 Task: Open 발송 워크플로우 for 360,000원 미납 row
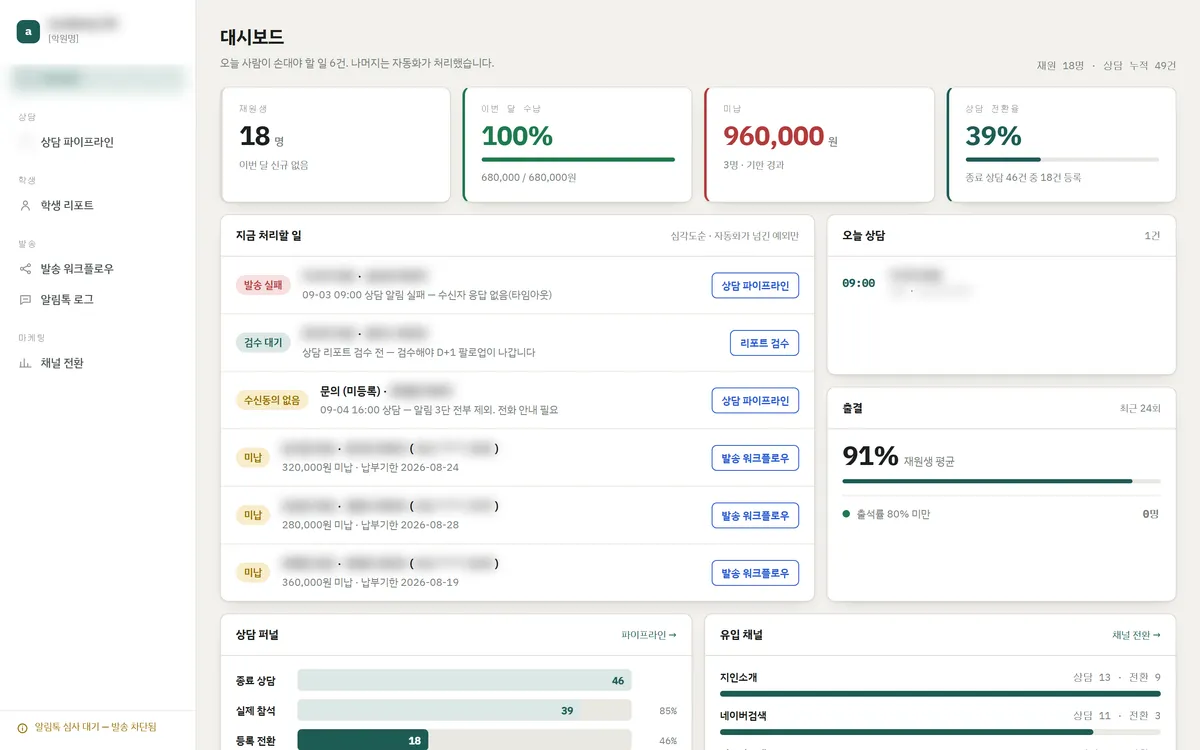755,573
